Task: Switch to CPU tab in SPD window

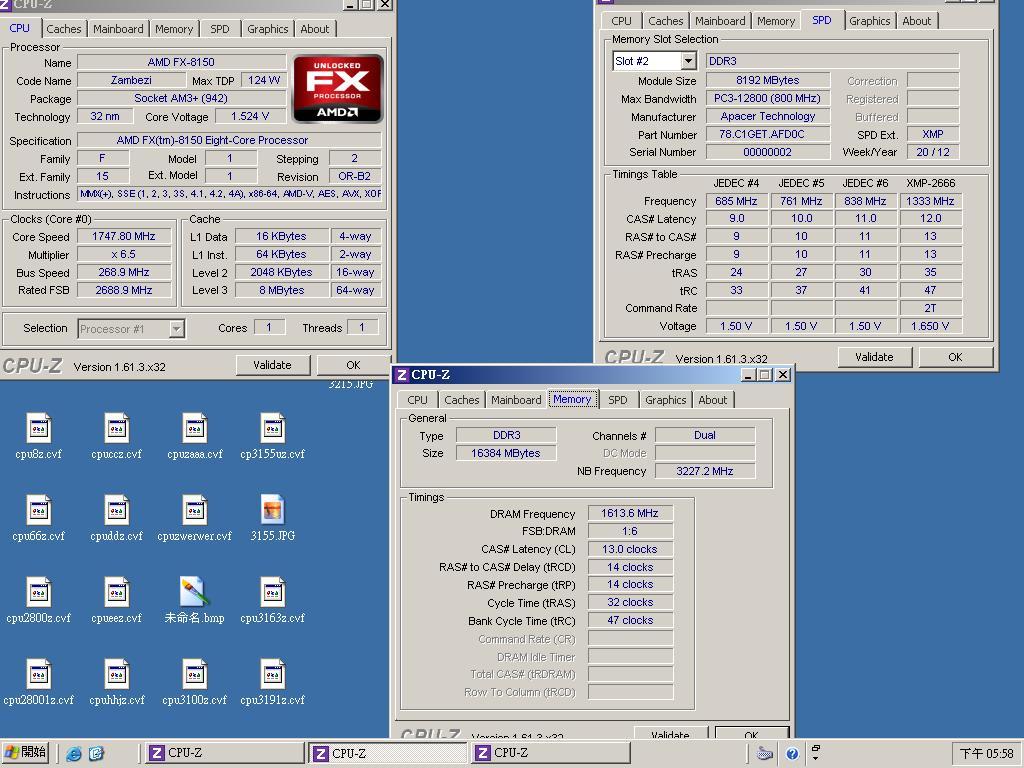Action: point(621,21)
